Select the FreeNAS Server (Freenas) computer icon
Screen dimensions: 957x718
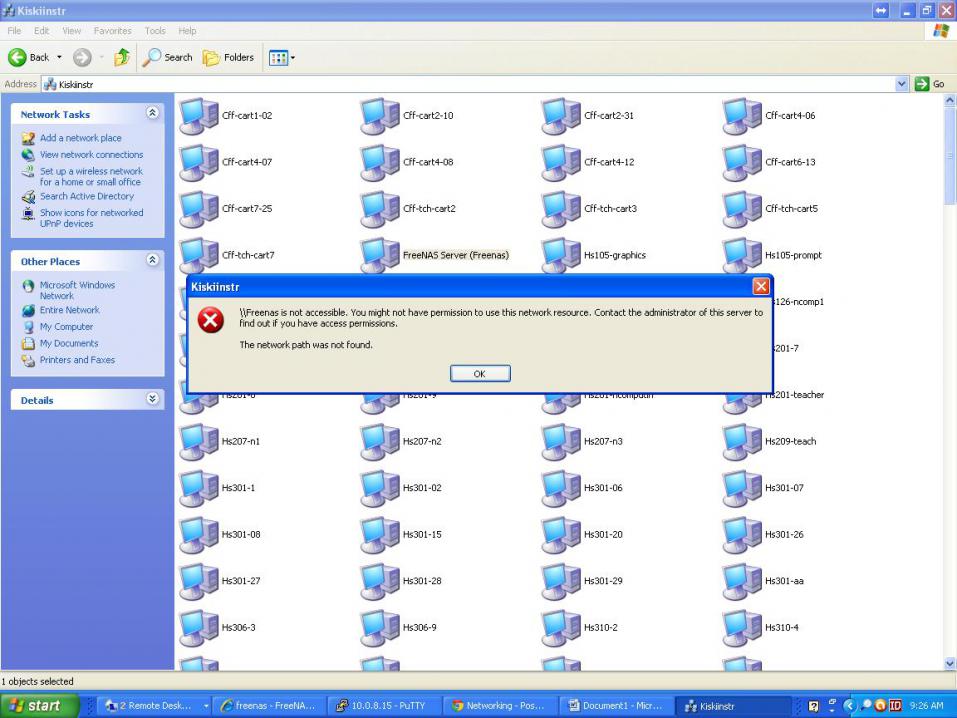point(380,255)
